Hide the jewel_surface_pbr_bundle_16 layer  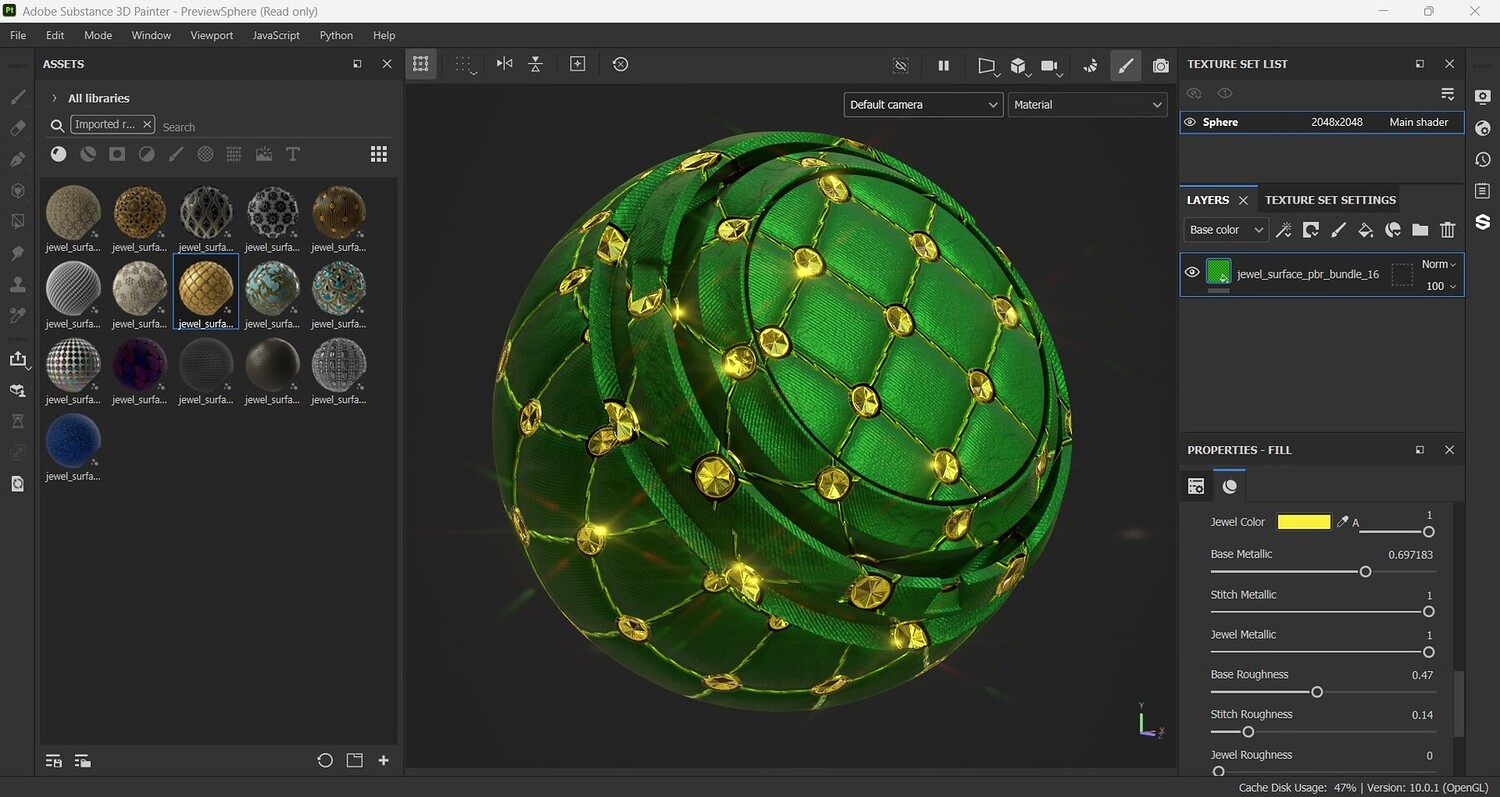1192,272
